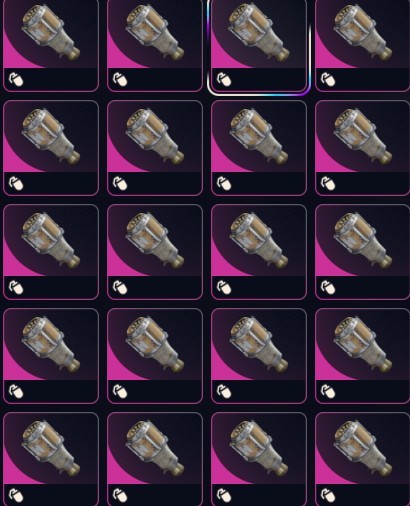410x506 pixels.
Task: Select the item in fourth row, second column
Action: 155,356
